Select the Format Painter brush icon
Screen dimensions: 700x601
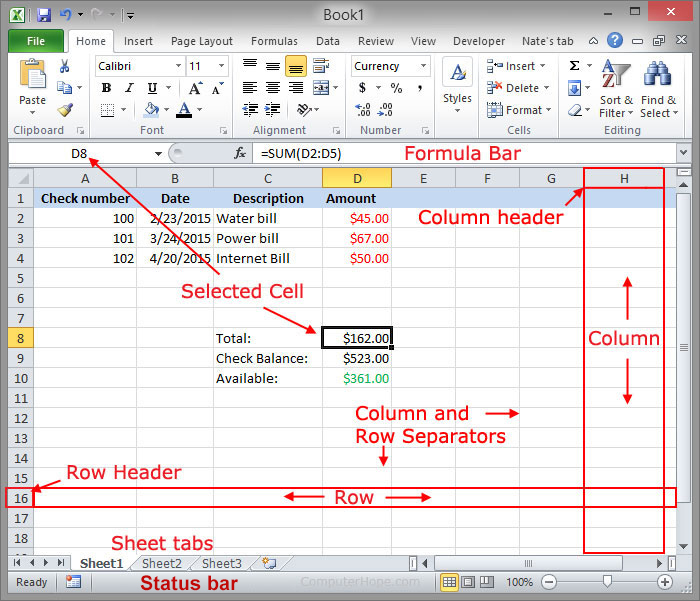click(x=65, y=110)
